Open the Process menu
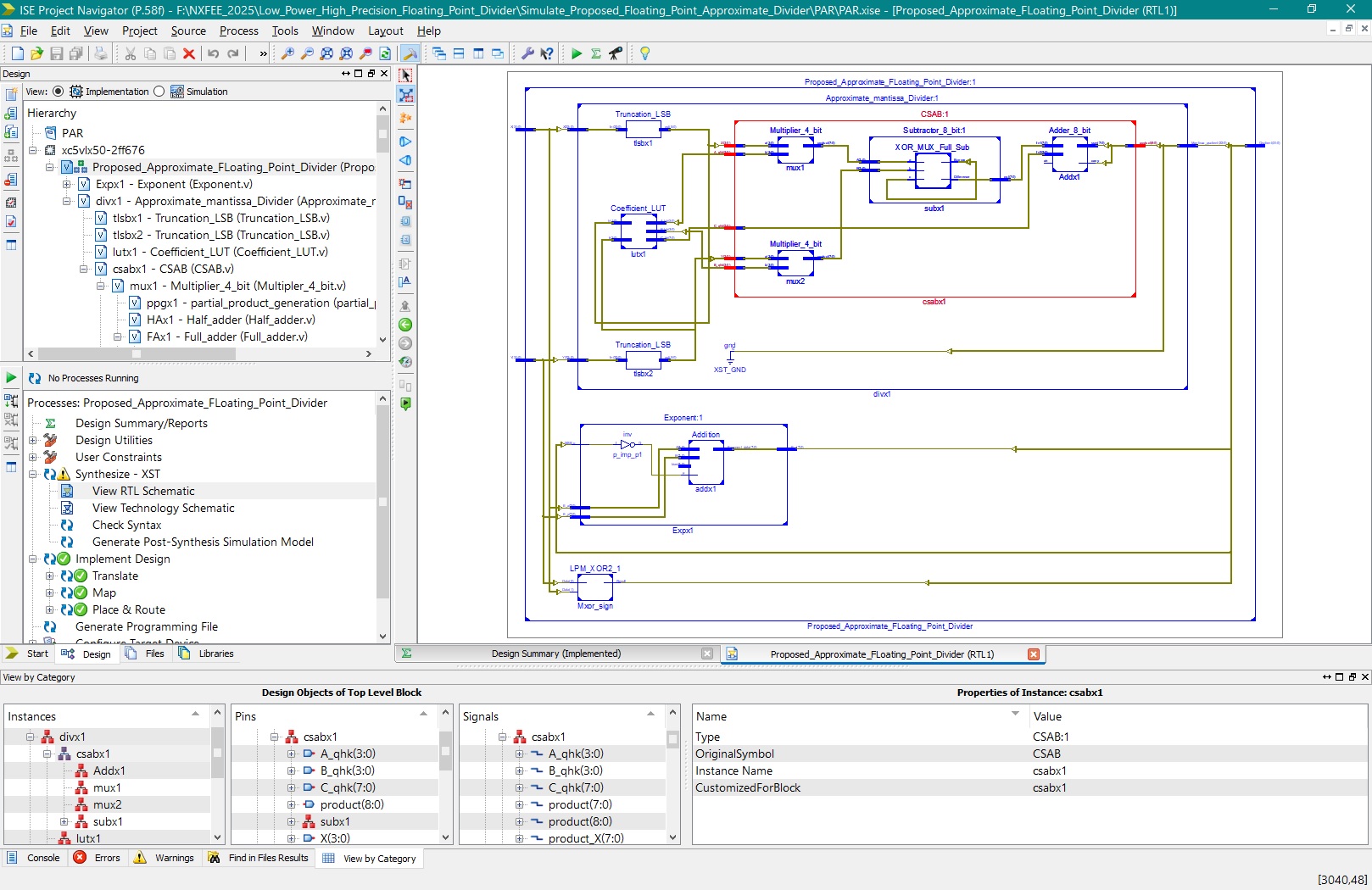 tap(238, 31)
